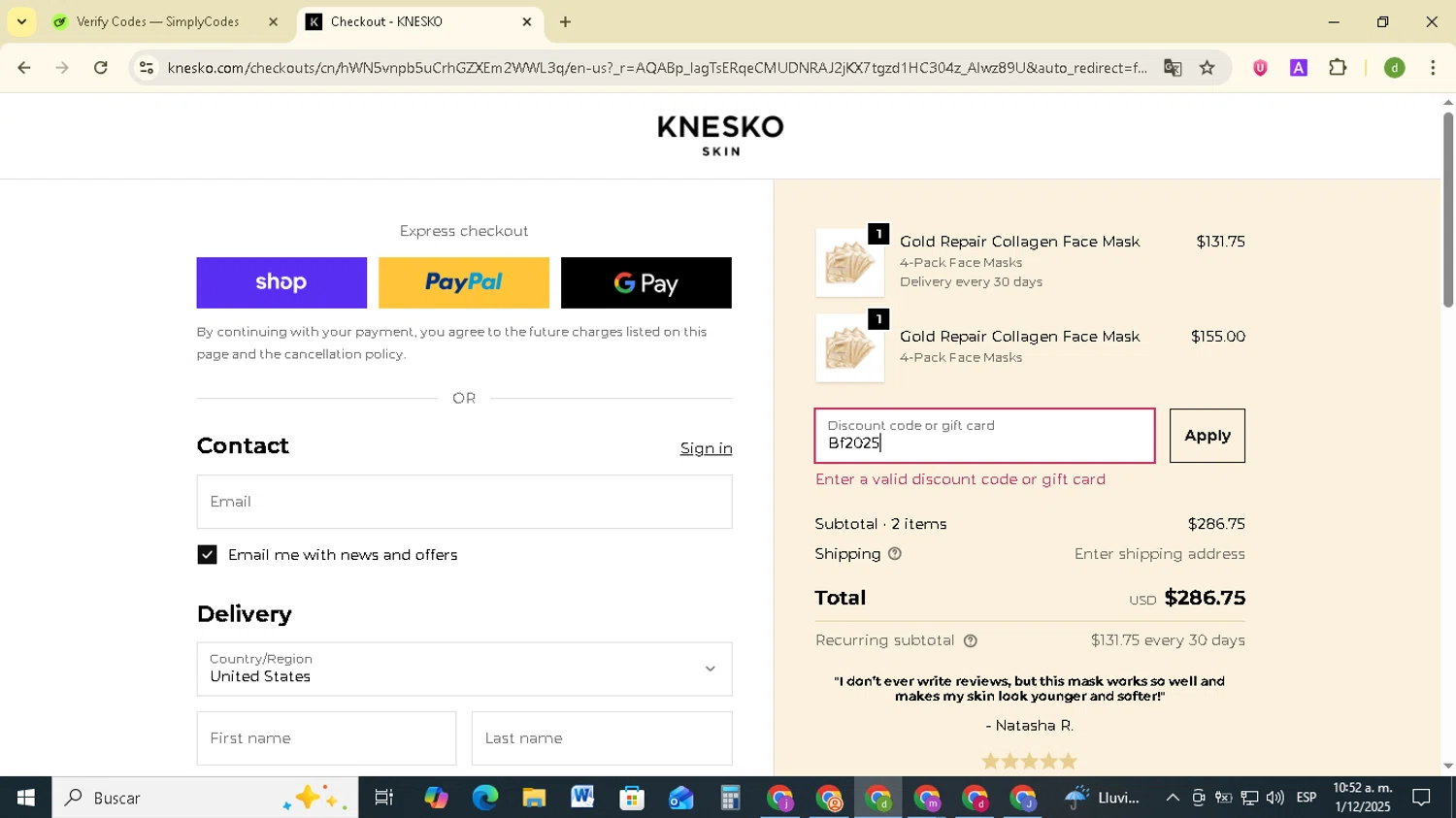The image size is (1456, 818).
Task: Close the Verify Codes tab
Action: pyautogui.click(x=273, y=21)
